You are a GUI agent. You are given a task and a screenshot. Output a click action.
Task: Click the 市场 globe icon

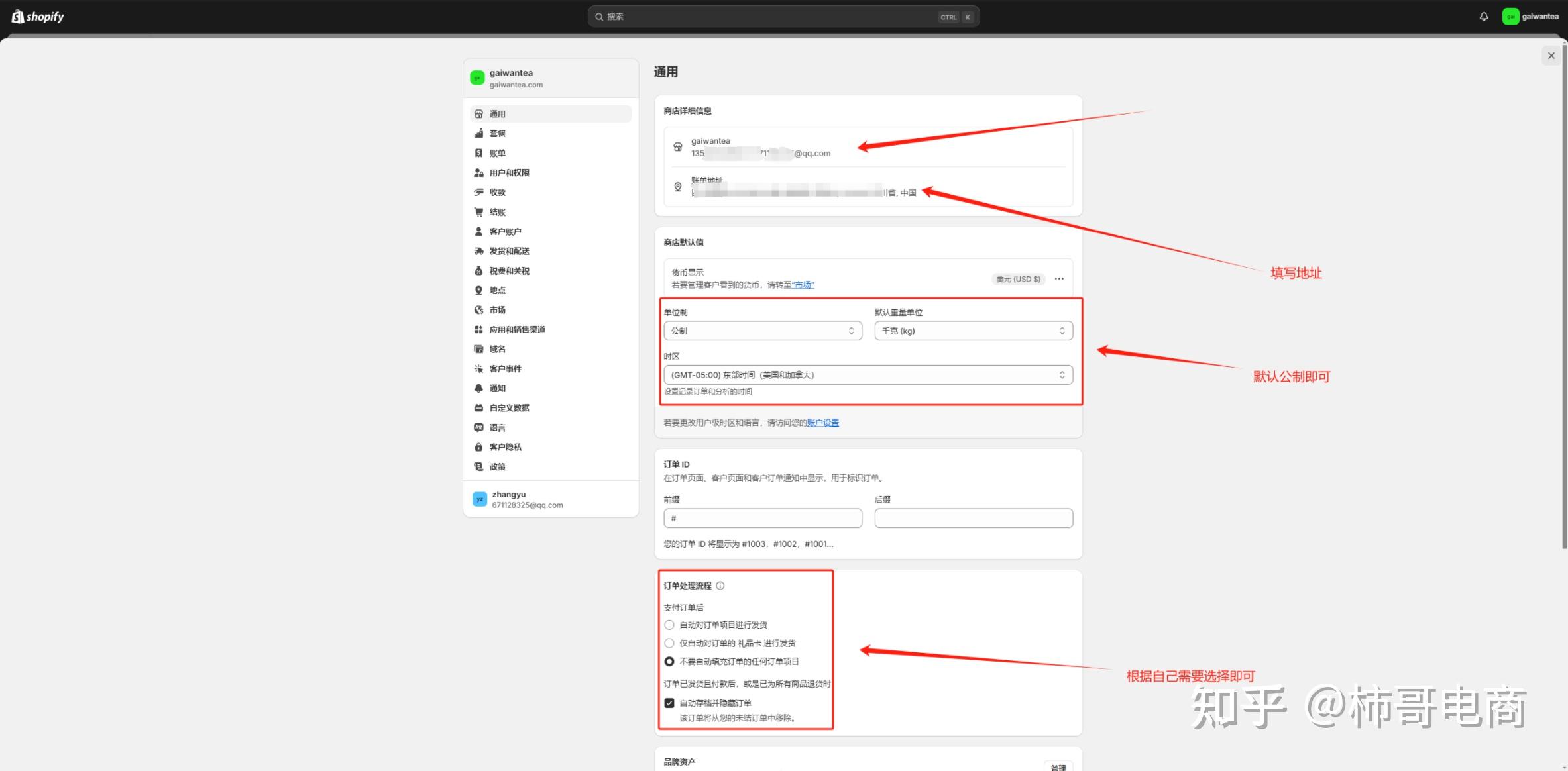pyautogui.click(x=478, y=310)
